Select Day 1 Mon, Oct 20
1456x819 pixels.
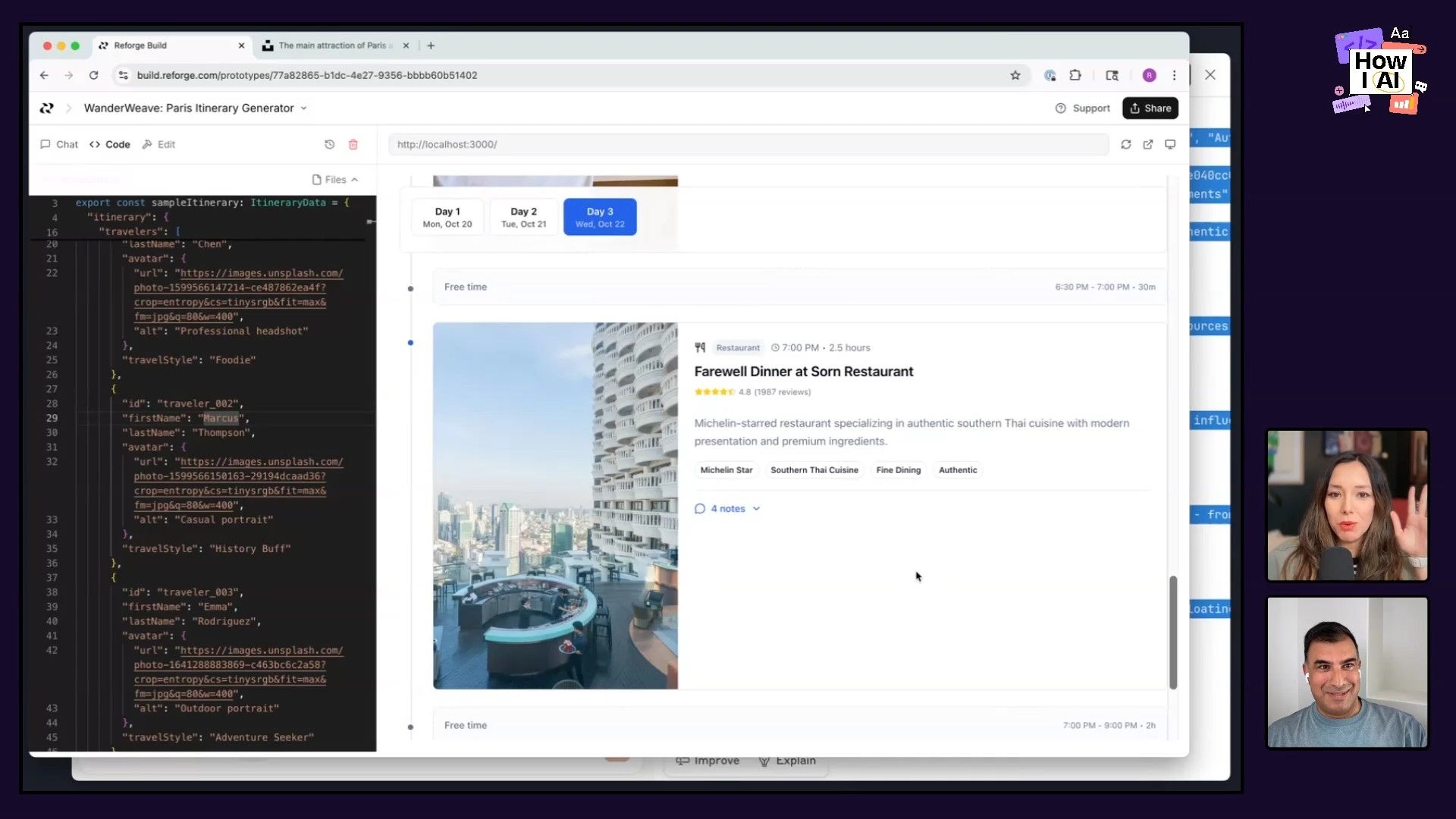447,217
